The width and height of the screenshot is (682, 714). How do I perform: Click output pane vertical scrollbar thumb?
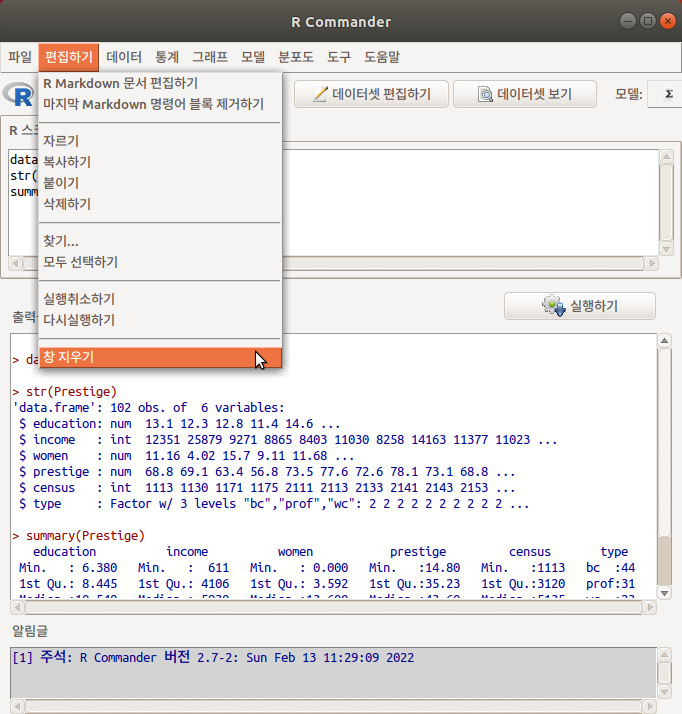[664, 561]
